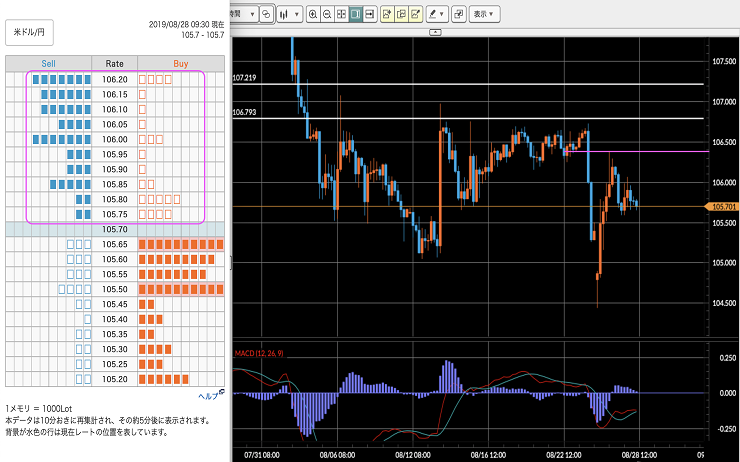This screenshot has width=740, height=462.
Task: Click the 106.793 horizontal line label
Action: coord(244,112)
